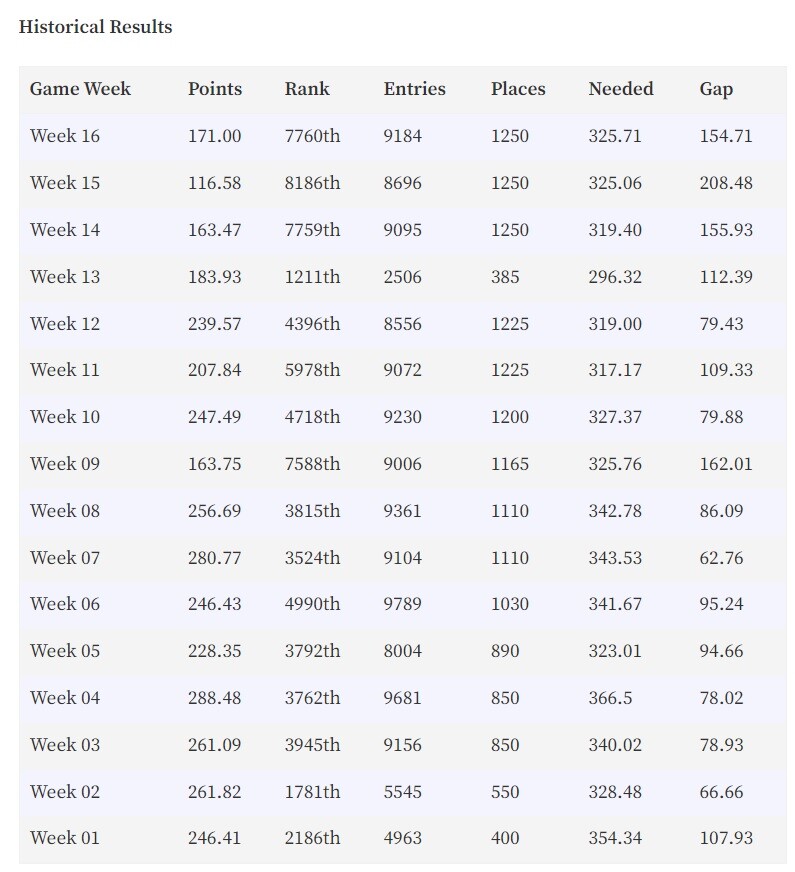795x872 pixels.
Task: Click the 1211th rank in Week 13
Action: point(312,276)
